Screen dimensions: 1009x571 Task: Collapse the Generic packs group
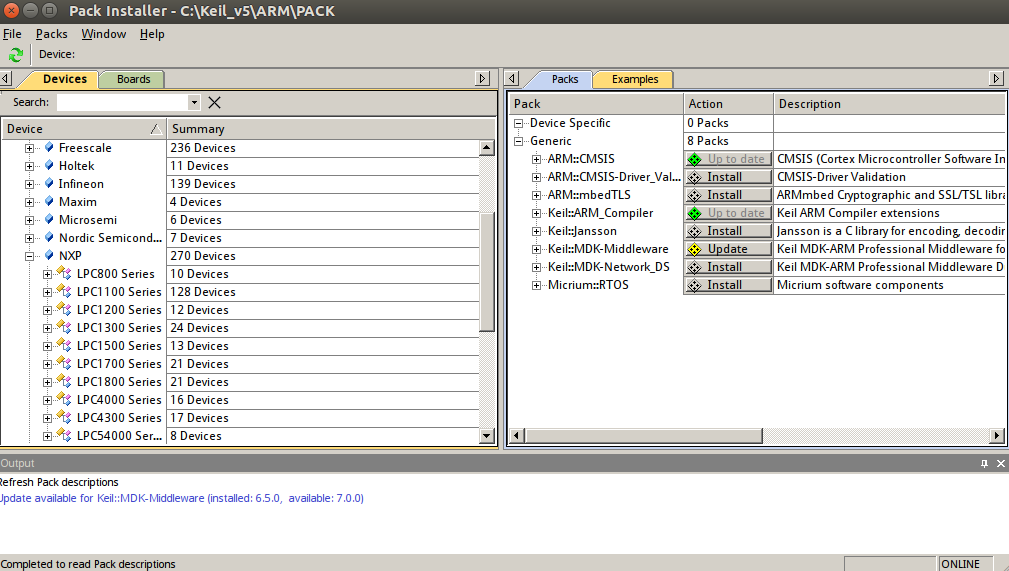pos(518,141)
